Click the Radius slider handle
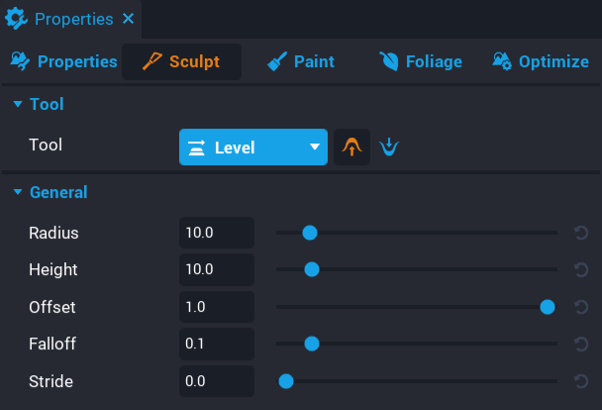Viewport: 602px width, 410px height. coord(310,233)
